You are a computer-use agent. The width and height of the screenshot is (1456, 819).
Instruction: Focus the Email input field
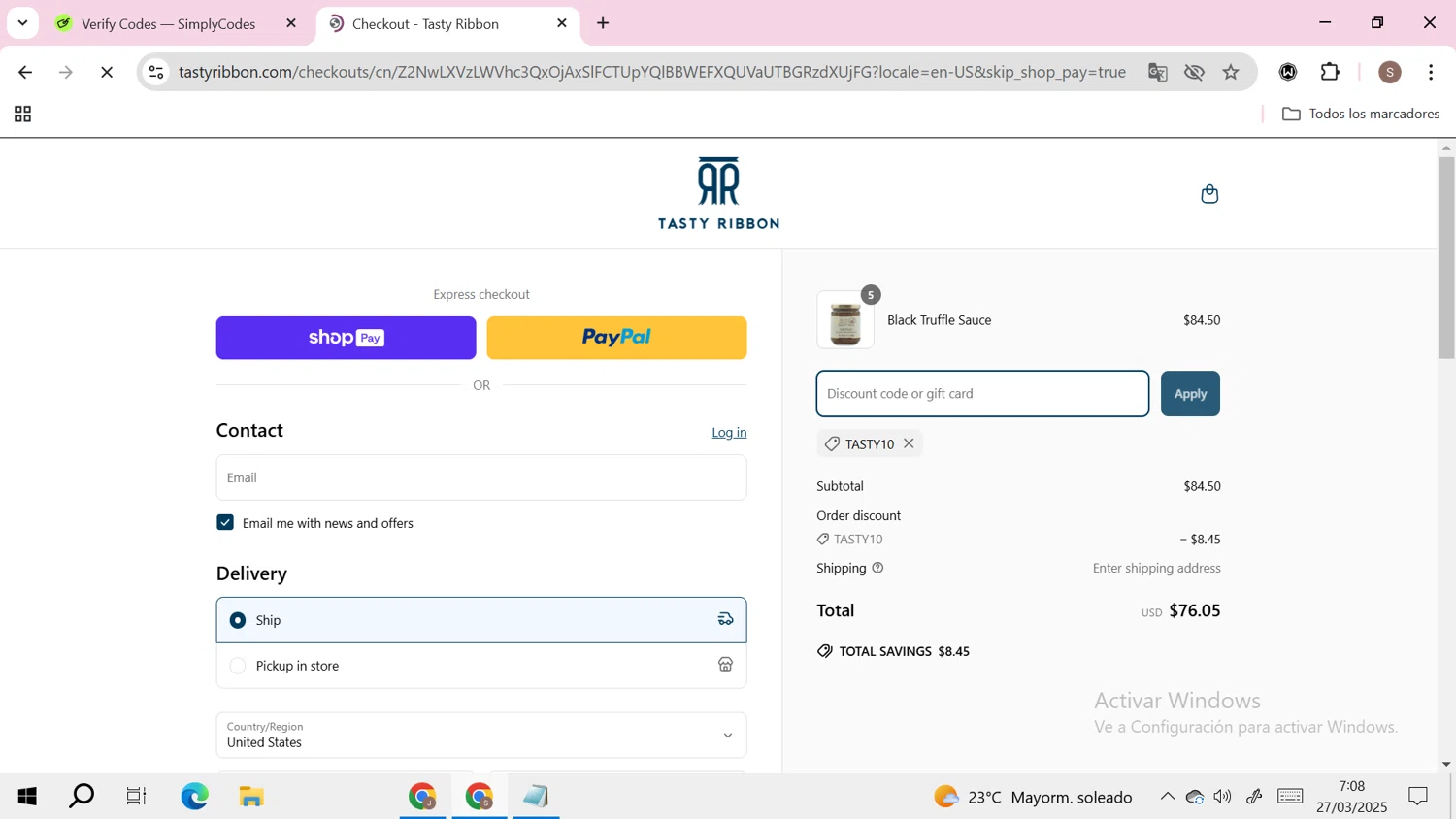click(481, 477)
